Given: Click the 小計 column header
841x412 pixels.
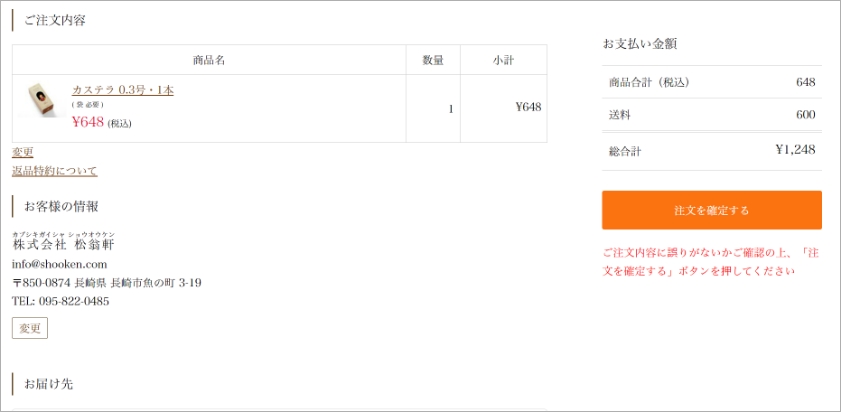Looking at the screenshot, I should tap(503, 60).
